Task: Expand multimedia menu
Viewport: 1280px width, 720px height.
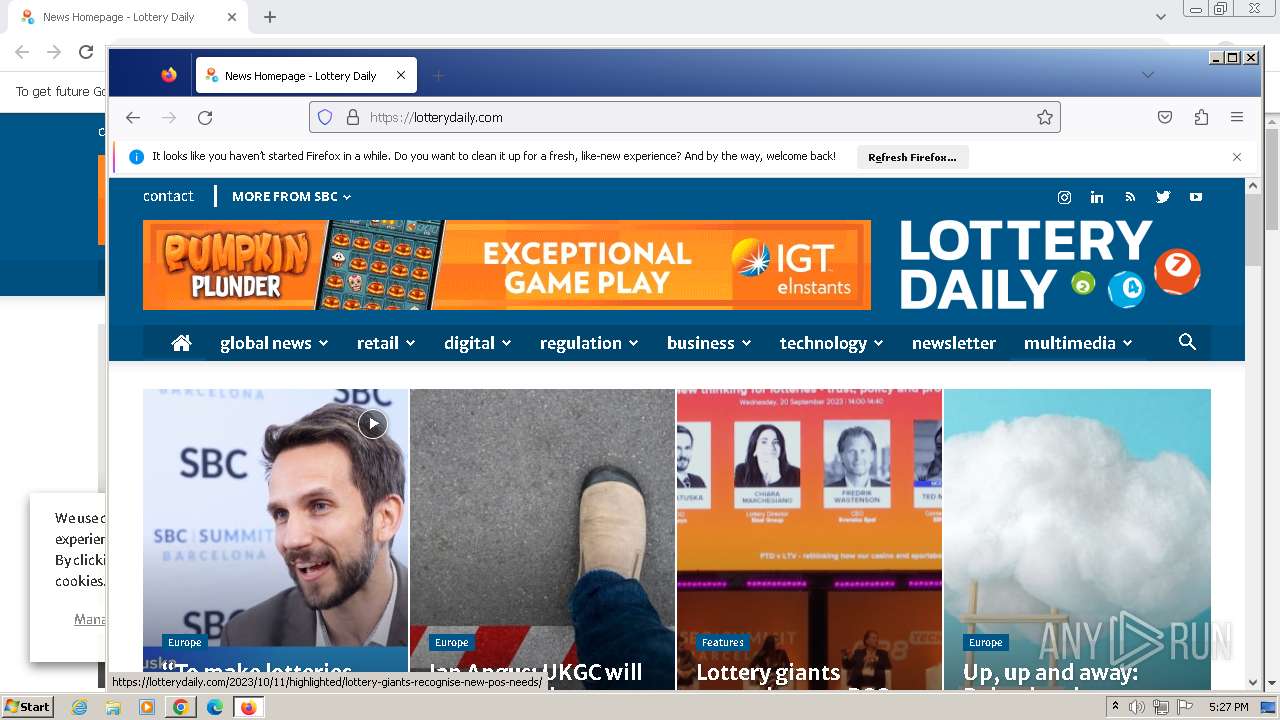Action: click(x=1078, y=343)
